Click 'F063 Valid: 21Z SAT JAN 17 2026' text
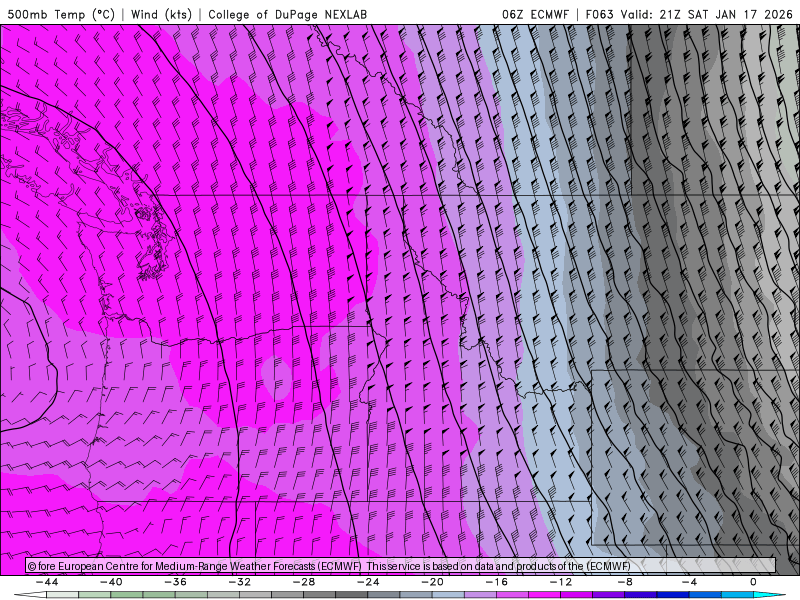 689,14
